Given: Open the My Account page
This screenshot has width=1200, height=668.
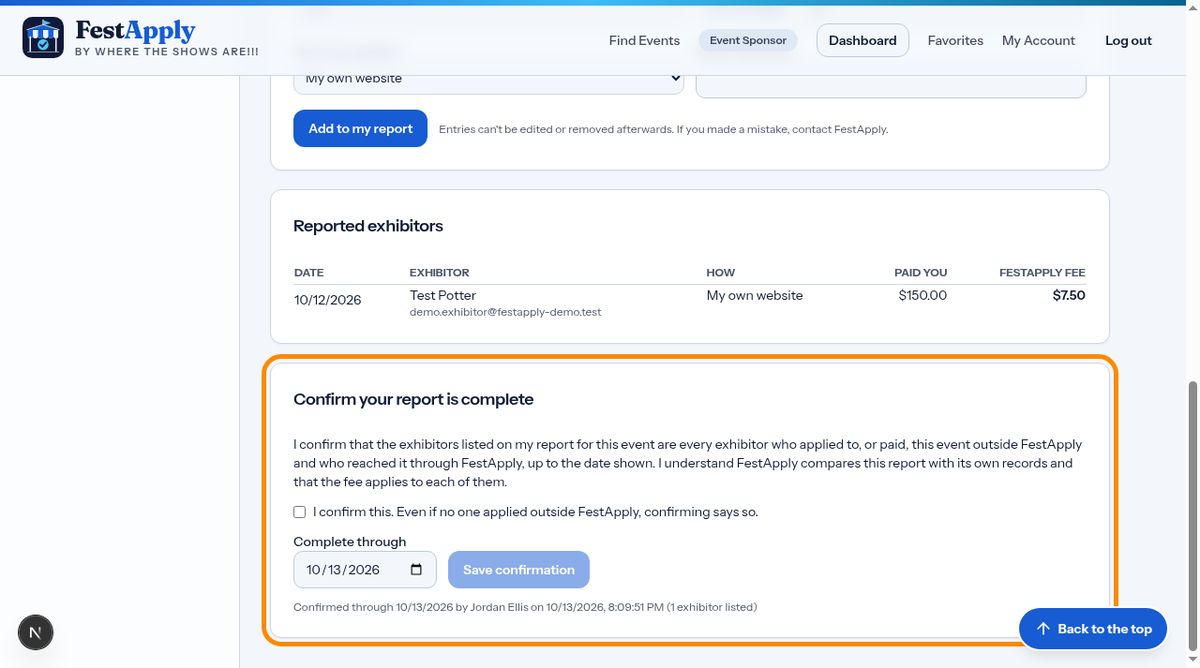Looking at the screenshot, I should point(1038,41).
